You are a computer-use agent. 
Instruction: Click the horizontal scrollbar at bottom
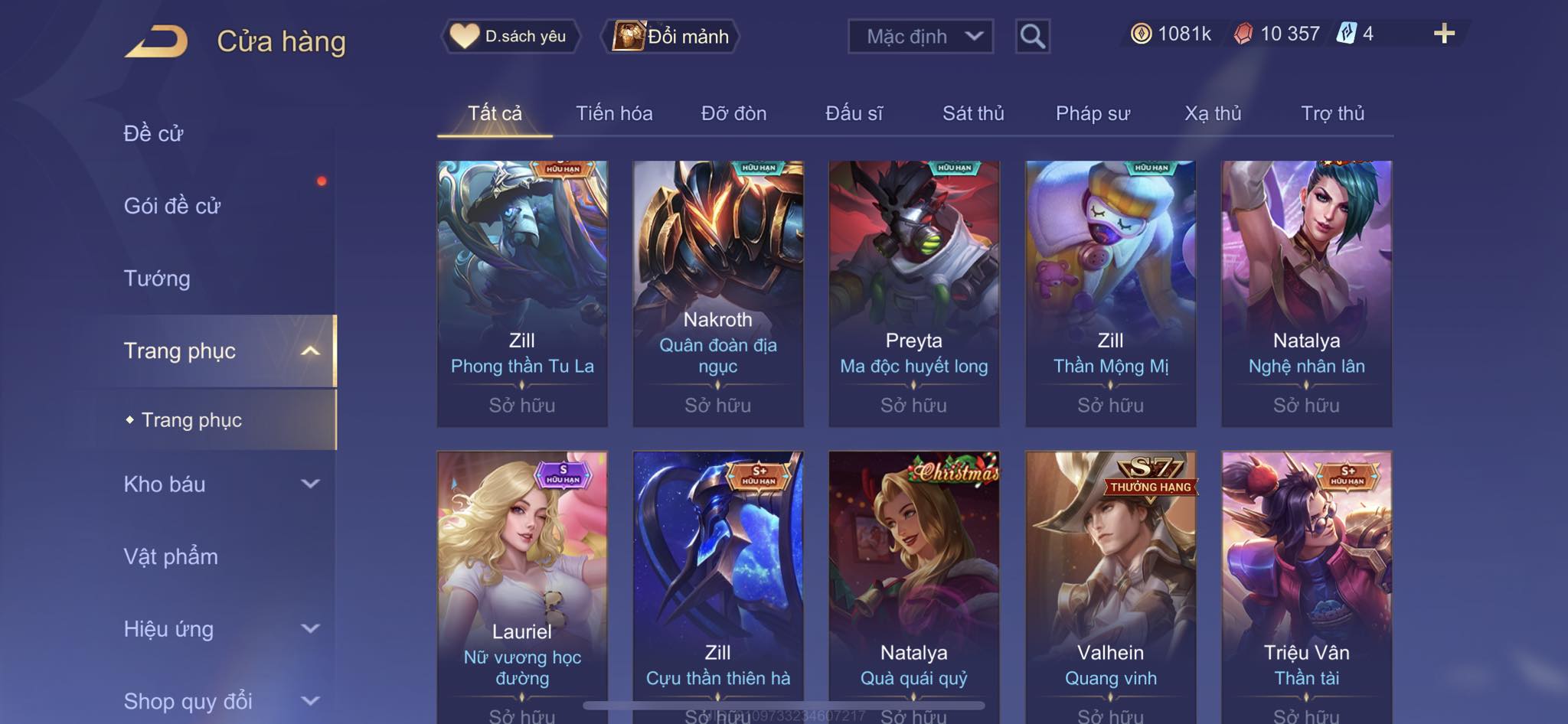coord(784,705)
